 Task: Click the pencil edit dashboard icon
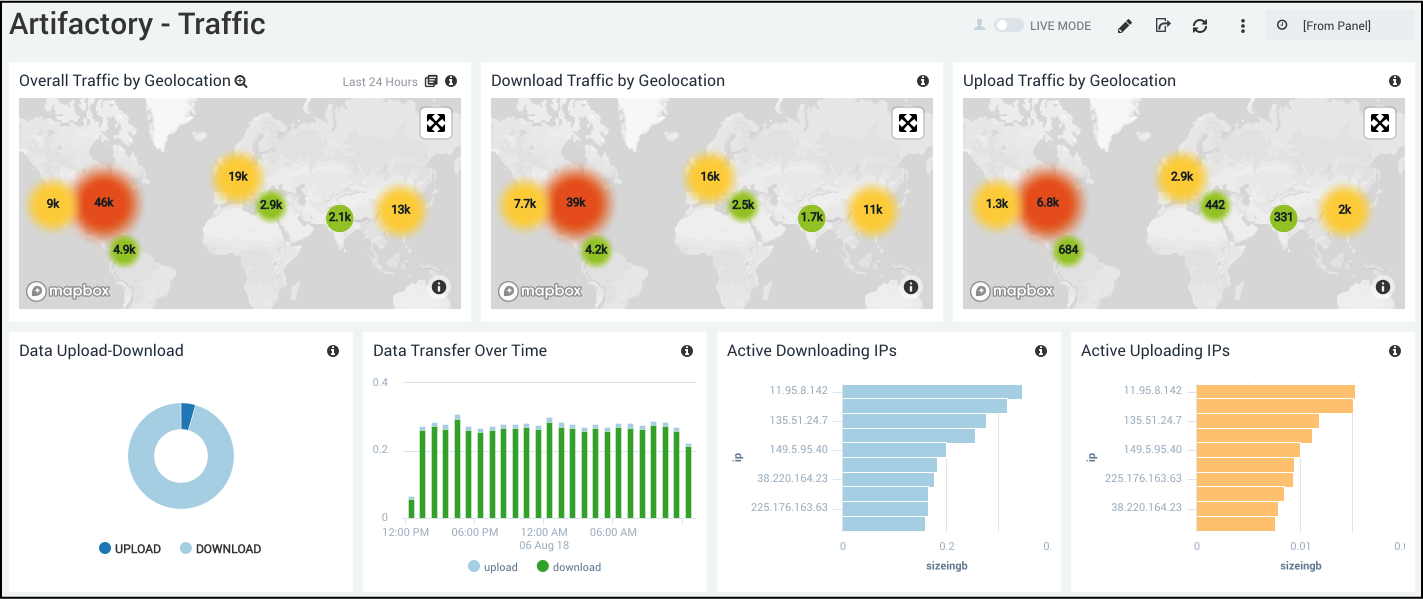1124,26
